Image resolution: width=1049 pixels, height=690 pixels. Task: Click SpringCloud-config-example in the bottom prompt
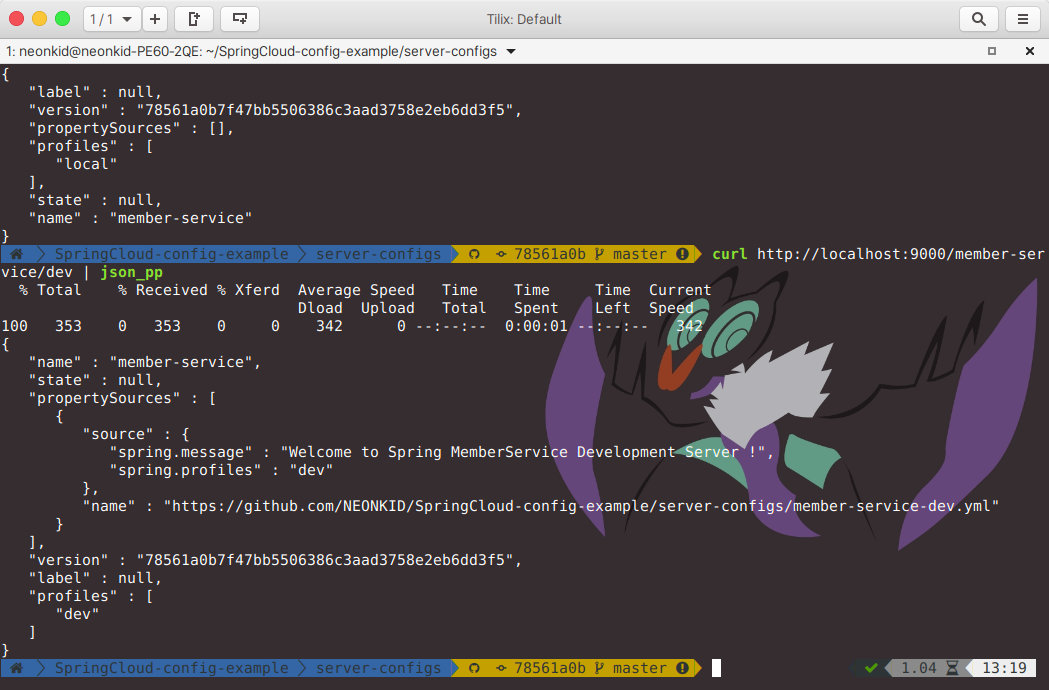(171, 668)
